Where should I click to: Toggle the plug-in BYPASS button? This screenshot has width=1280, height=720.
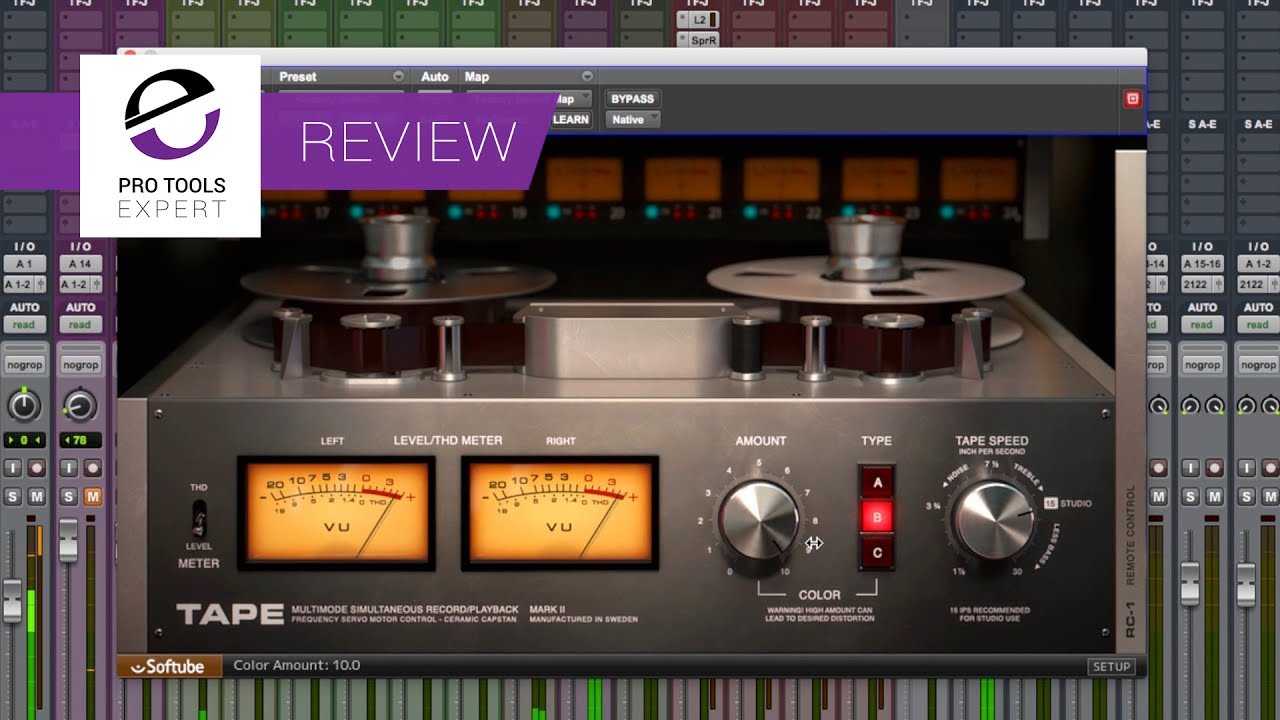click(x=632, y=99)
